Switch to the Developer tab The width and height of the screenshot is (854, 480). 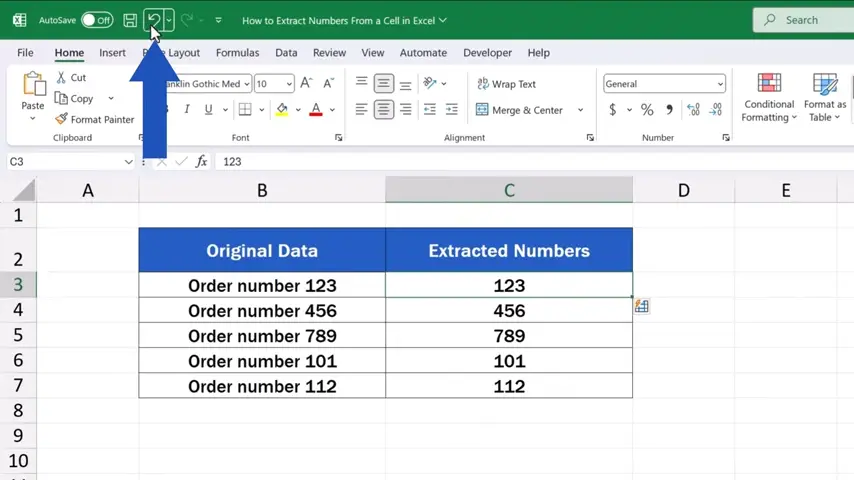tap(487, 53)
